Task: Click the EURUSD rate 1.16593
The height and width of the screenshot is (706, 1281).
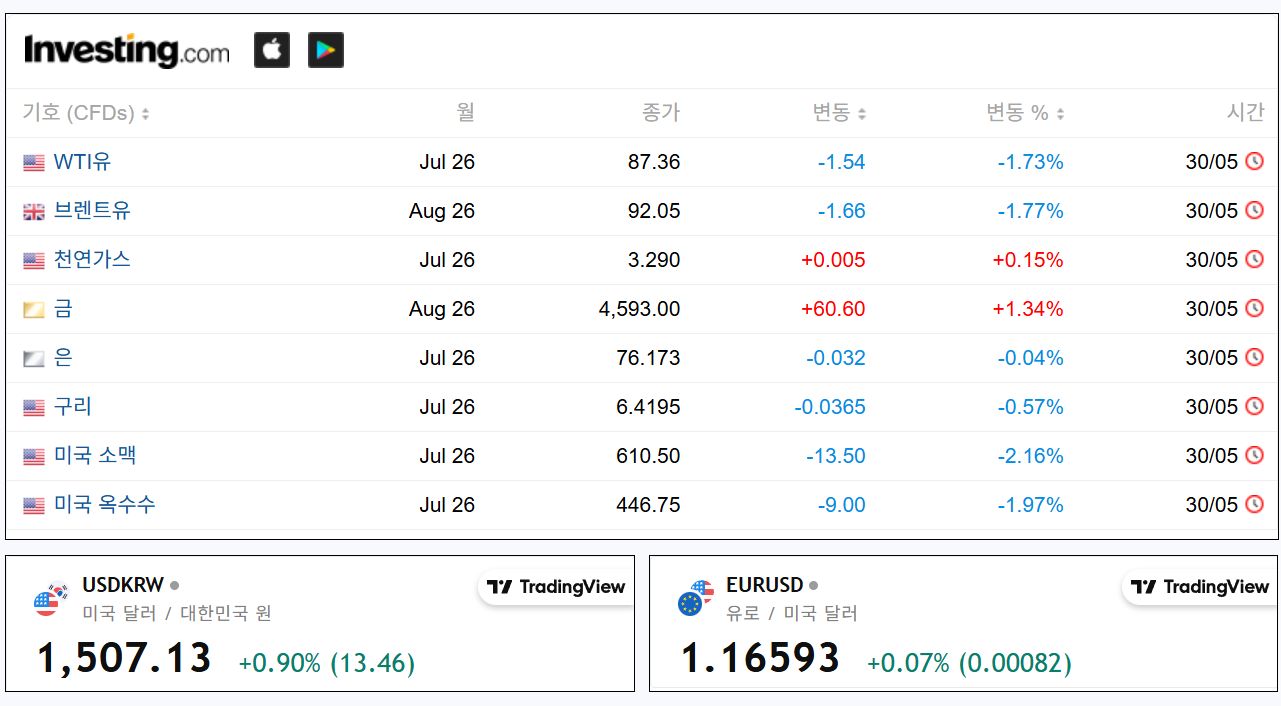Action: [761, 659]
